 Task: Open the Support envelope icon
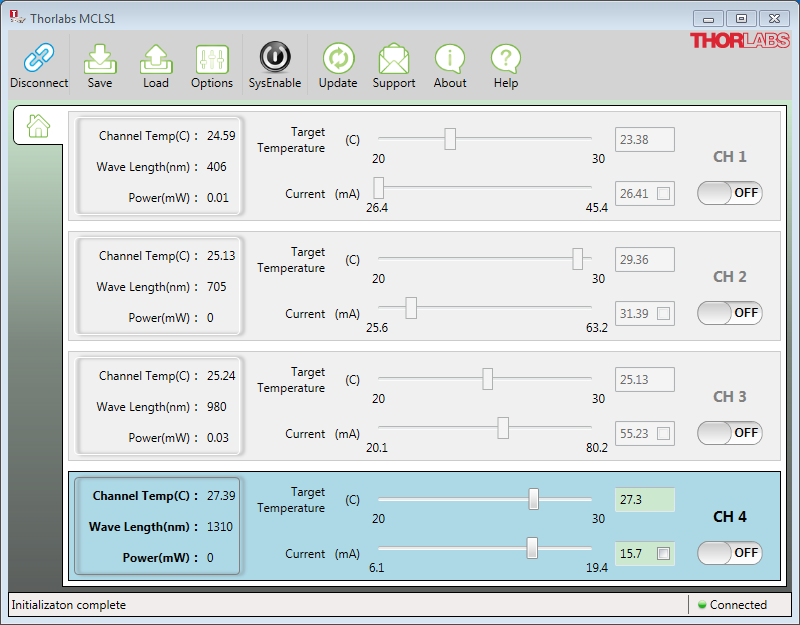(394, 59)
